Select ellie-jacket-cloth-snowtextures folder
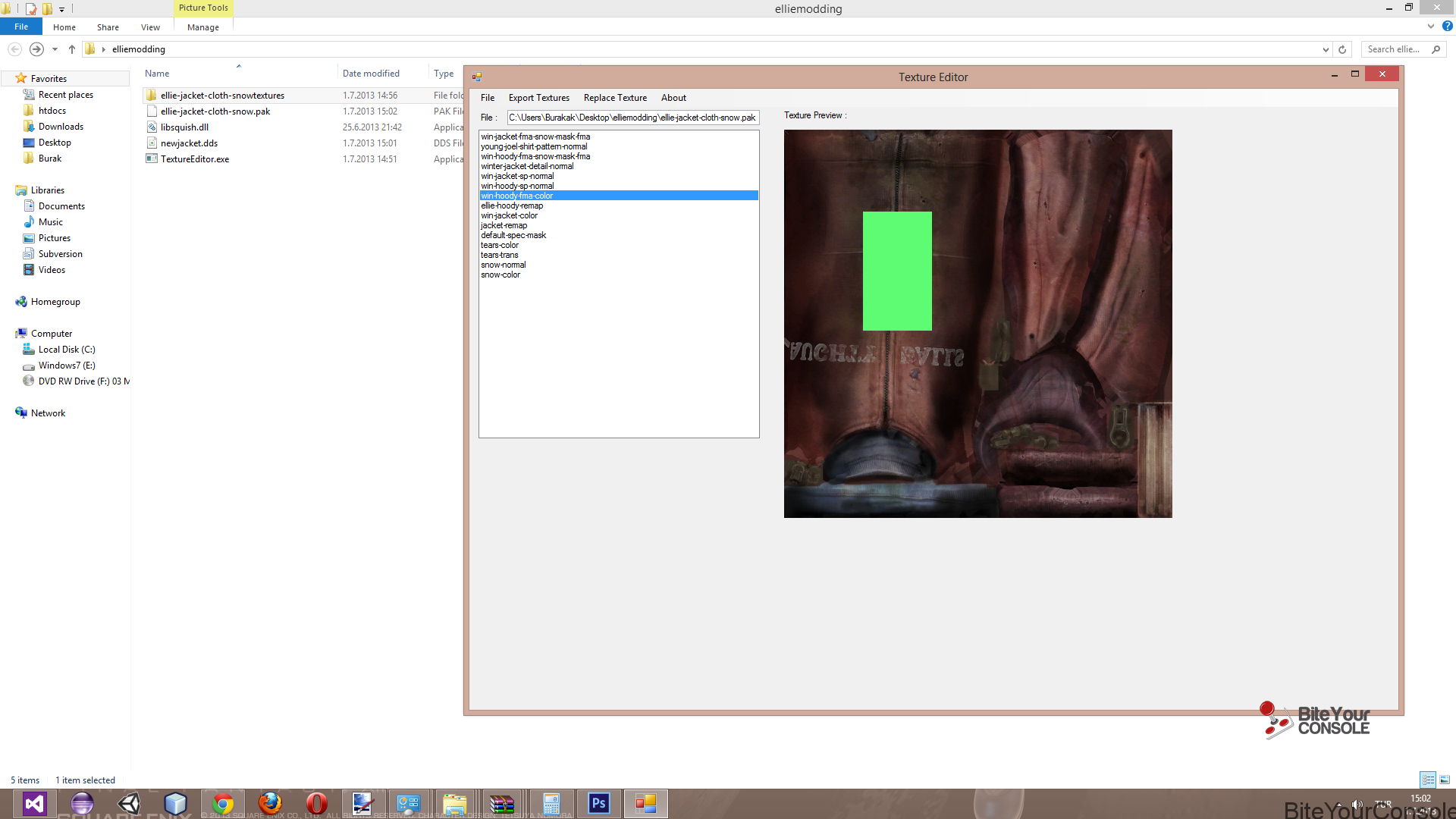Screen dimensions: 1456x819 click(222, 96)
